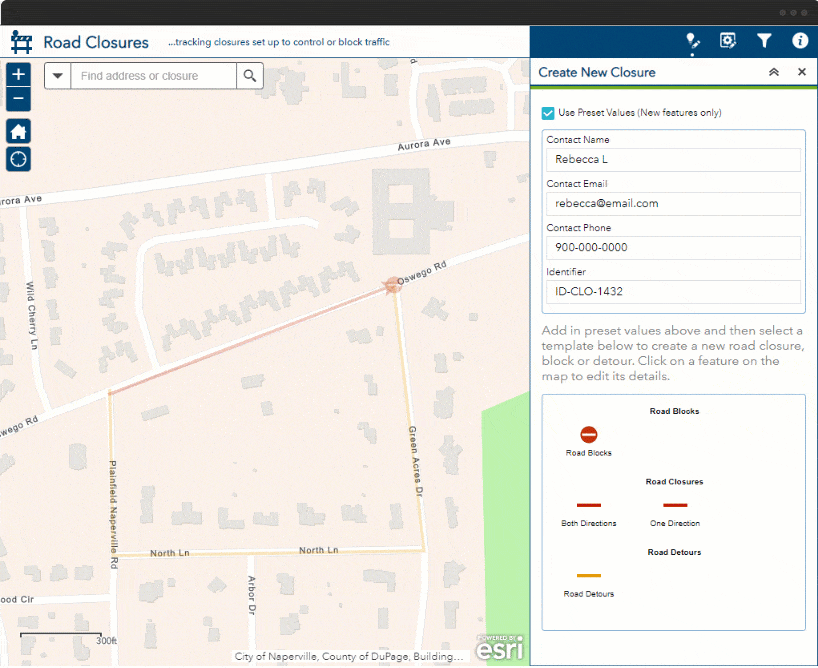Open the info about panel
This screenshot has height=668, width=818.
click(x=800, y=41)
